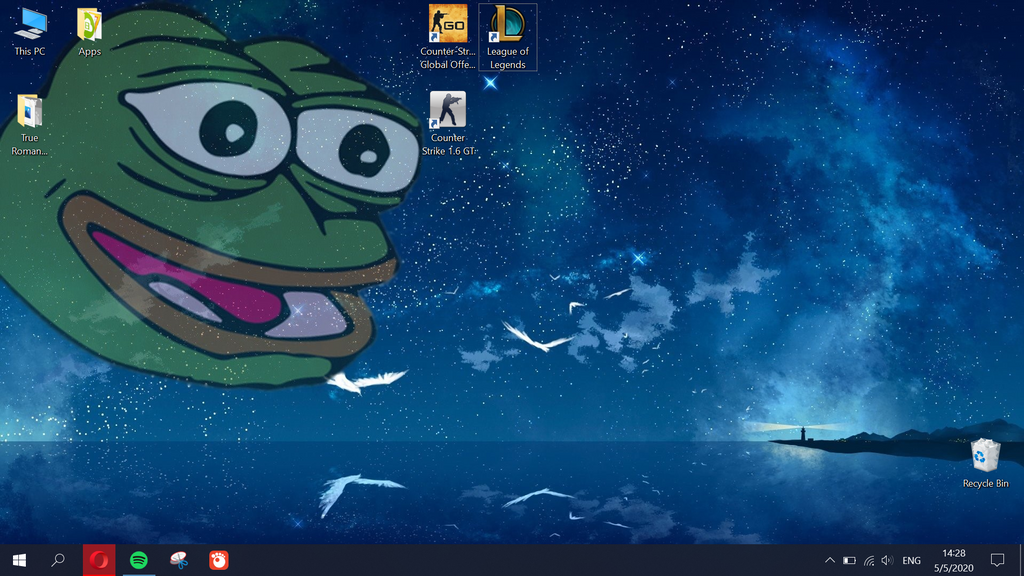
Task: Open the Snipping tool taskbar icon
Action: tap(179, 560)
